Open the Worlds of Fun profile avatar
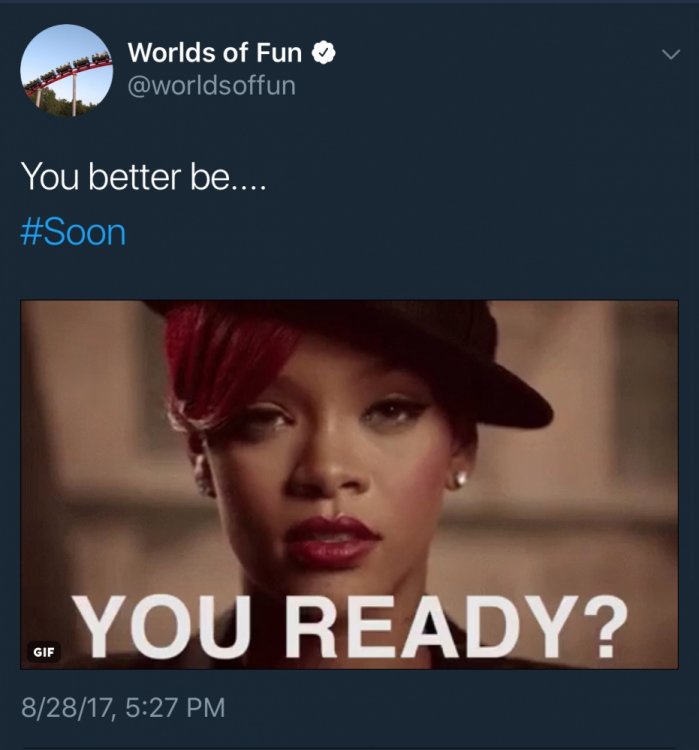Image resolution: width=699 pixels, height=750 pixels. coord(67,70)
